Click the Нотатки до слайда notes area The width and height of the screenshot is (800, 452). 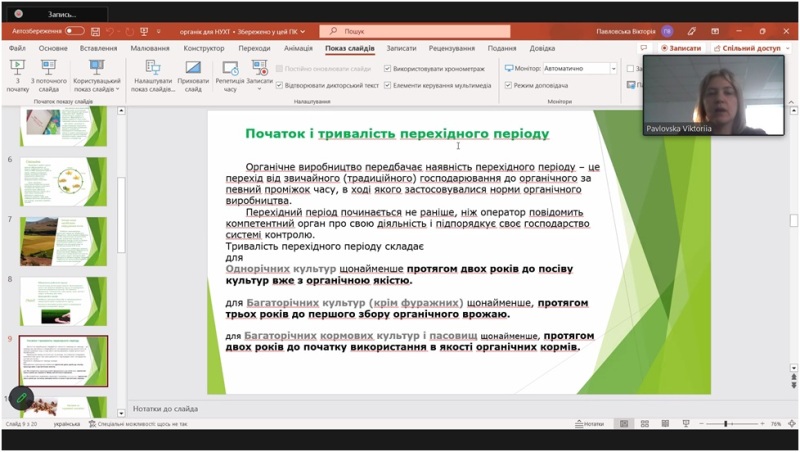(165, 409)
